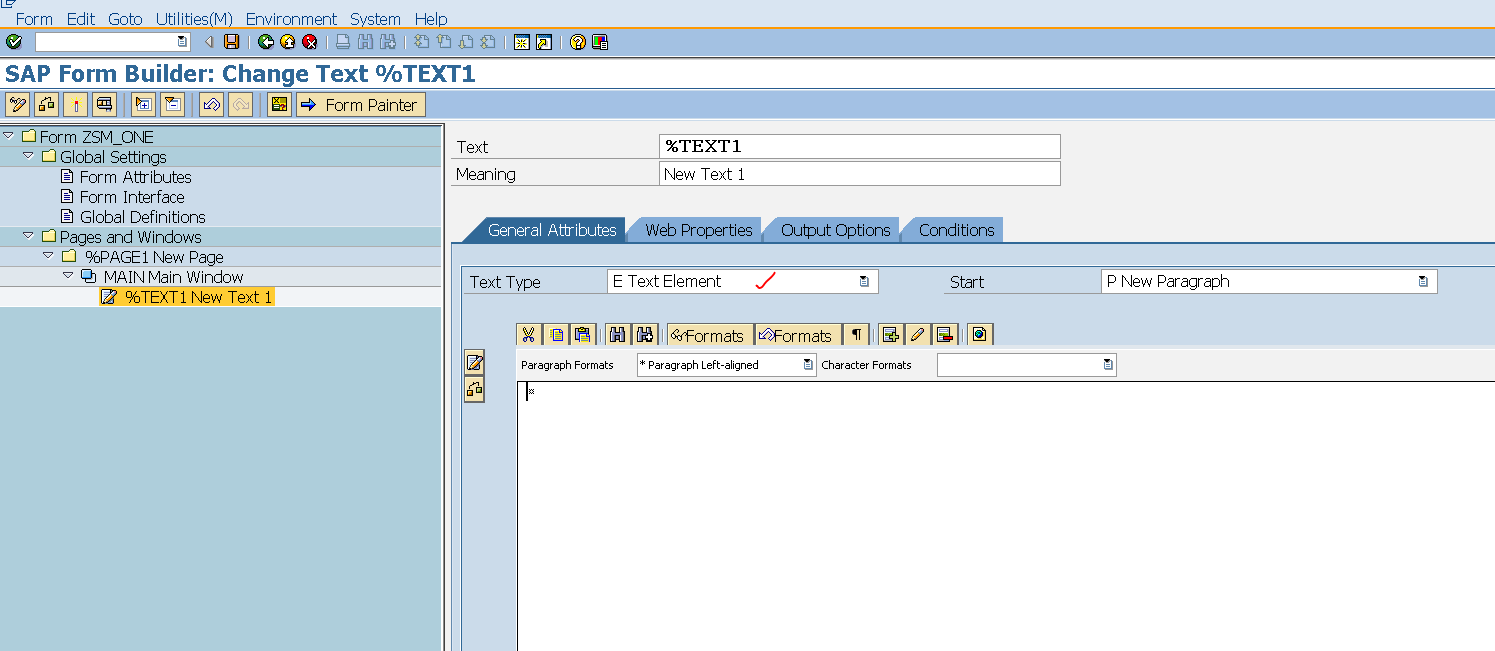The height and width of the screenshot is (651, 1495).
Task: Open the Form menu
Action: point(34,19)
